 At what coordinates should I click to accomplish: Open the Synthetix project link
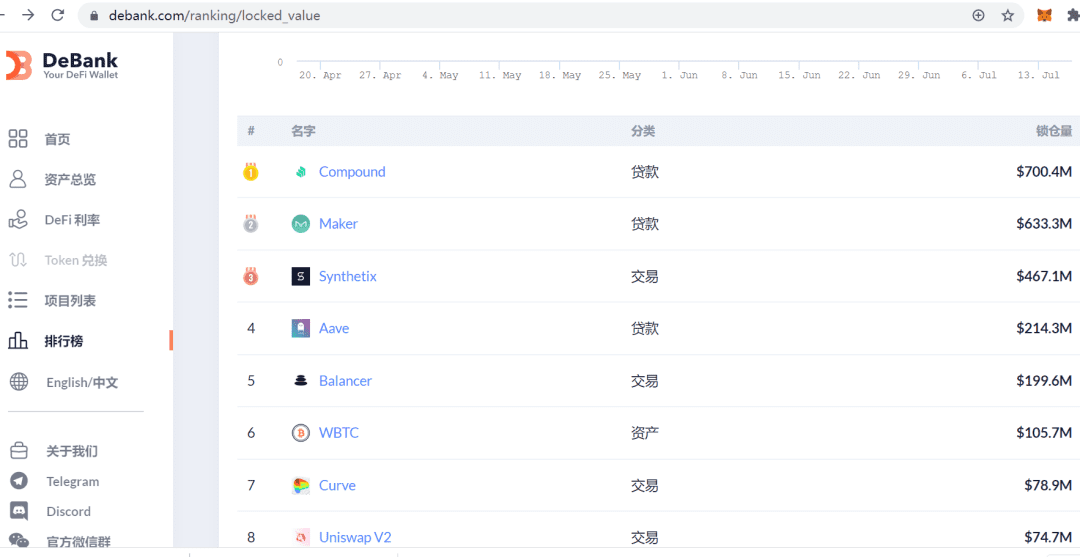coord(348,277)
